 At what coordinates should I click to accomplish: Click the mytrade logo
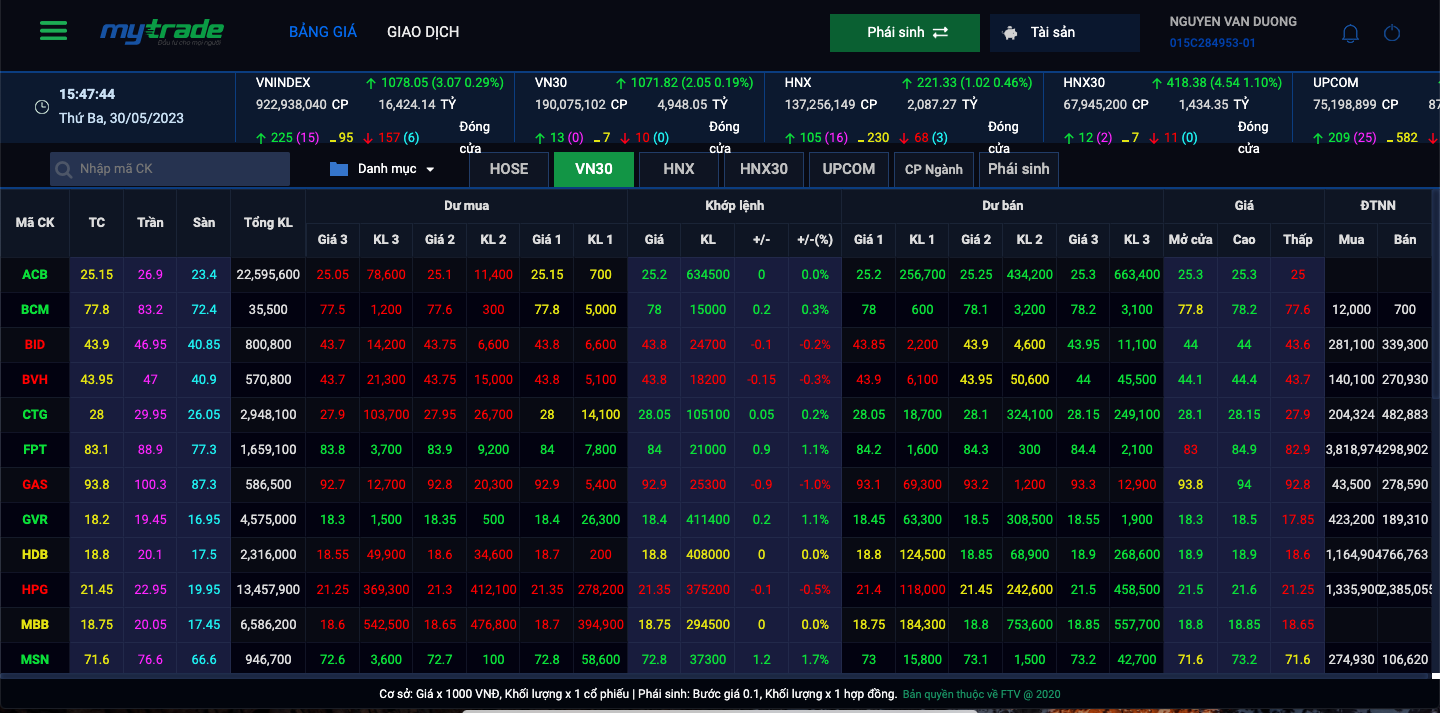tap(162, 32)
